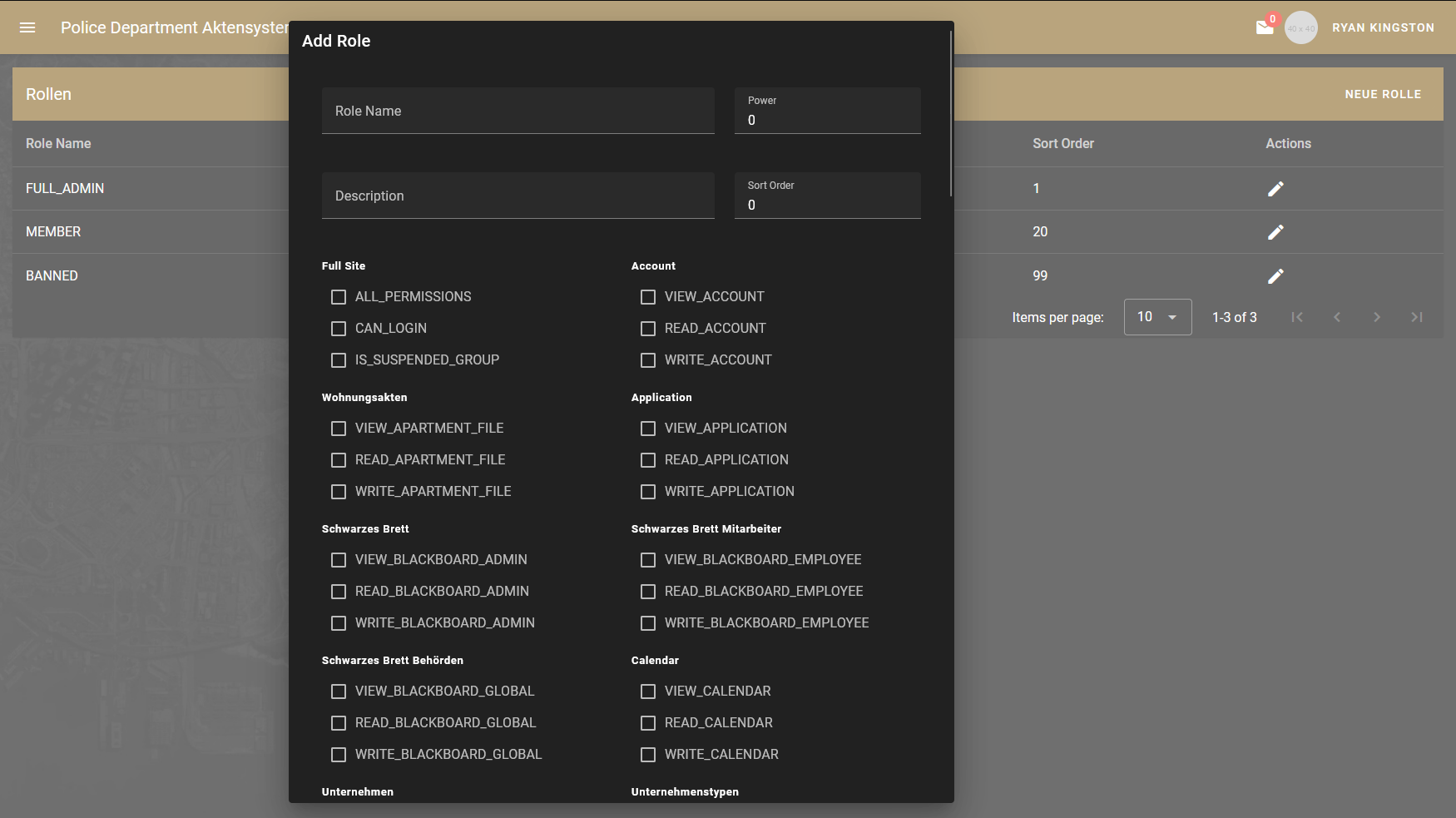1456x818 pixels.
Task: Check VIEW_CALENDAR permission
Action: [648, 692]
